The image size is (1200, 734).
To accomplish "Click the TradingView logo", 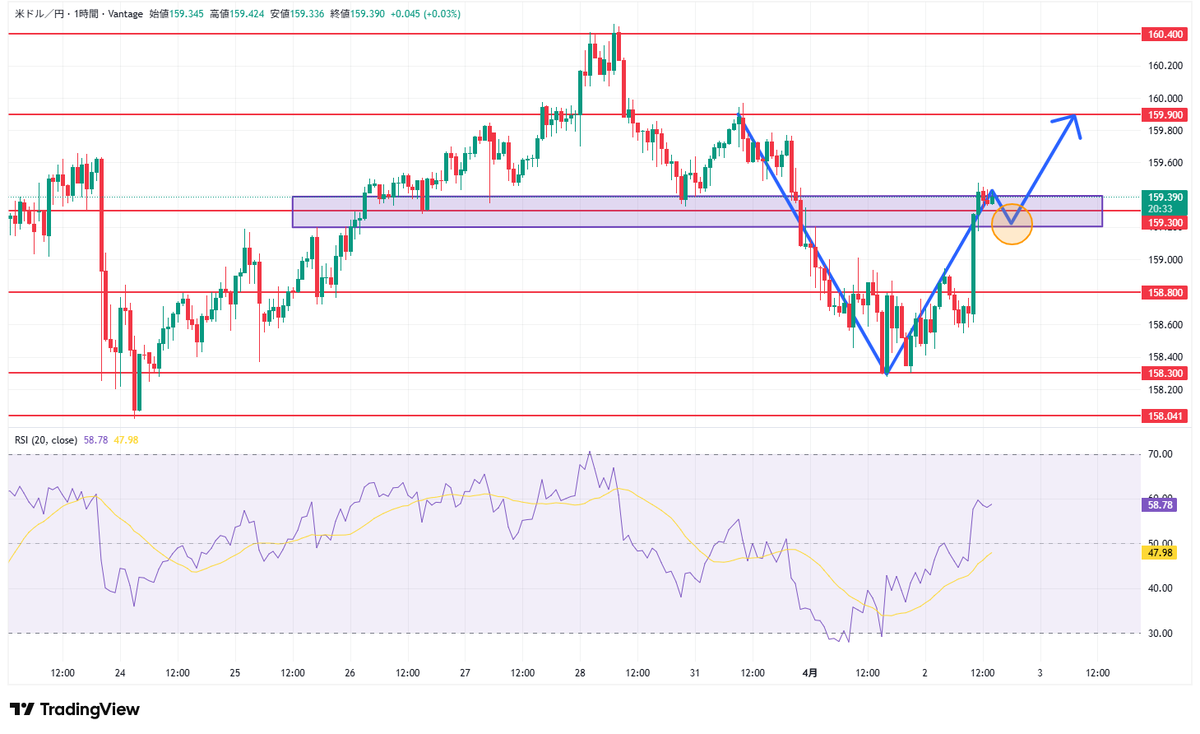I will tap(75, 709).
